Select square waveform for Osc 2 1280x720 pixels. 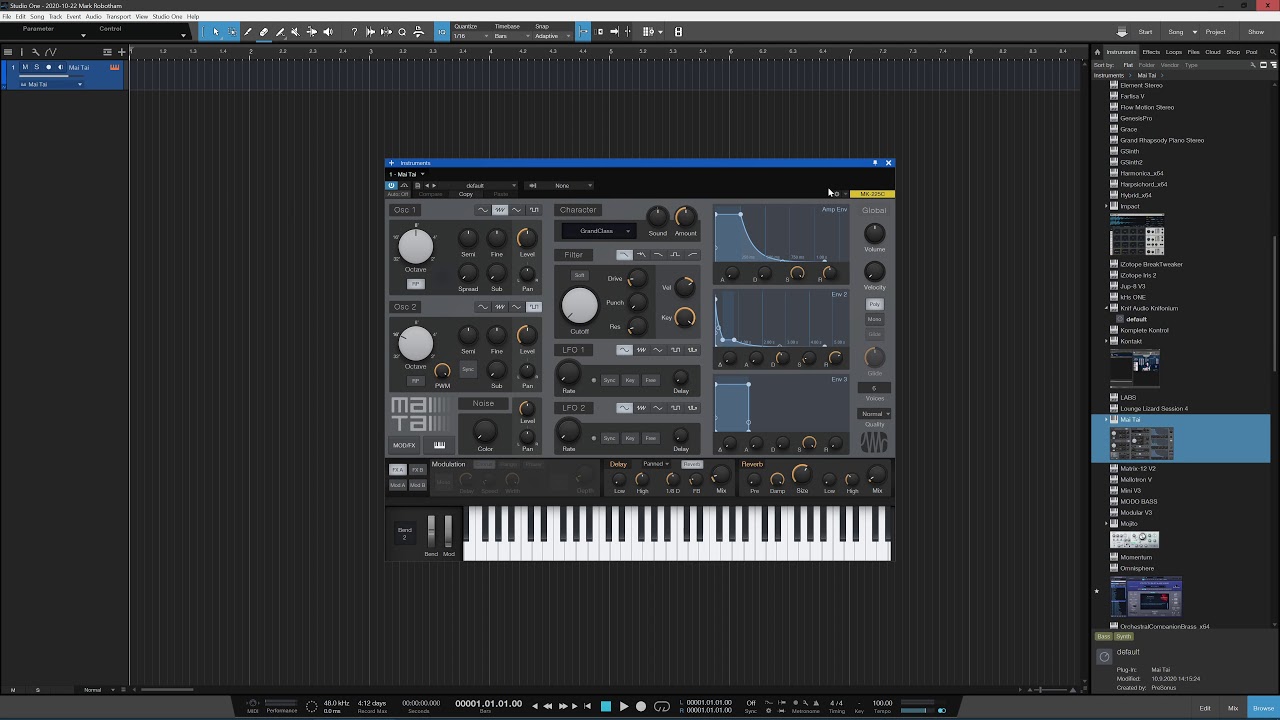point(534,307)
